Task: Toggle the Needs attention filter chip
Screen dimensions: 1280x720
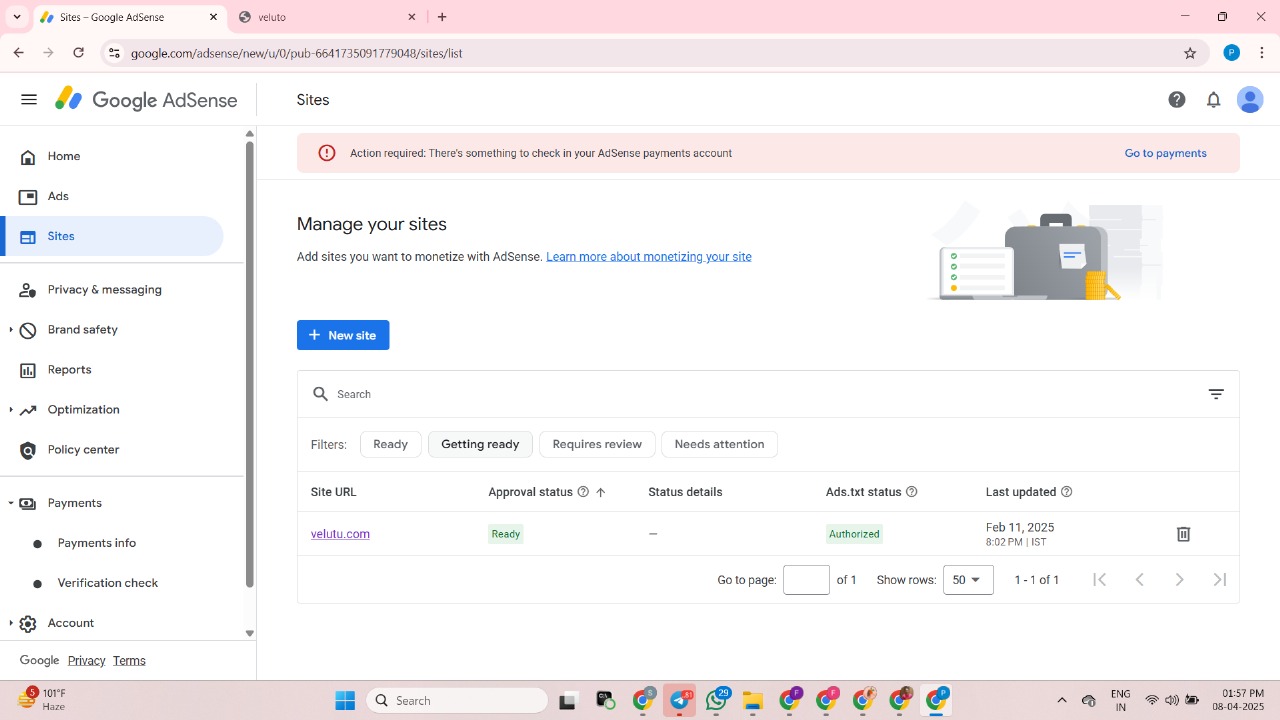Action: [719, 444]
